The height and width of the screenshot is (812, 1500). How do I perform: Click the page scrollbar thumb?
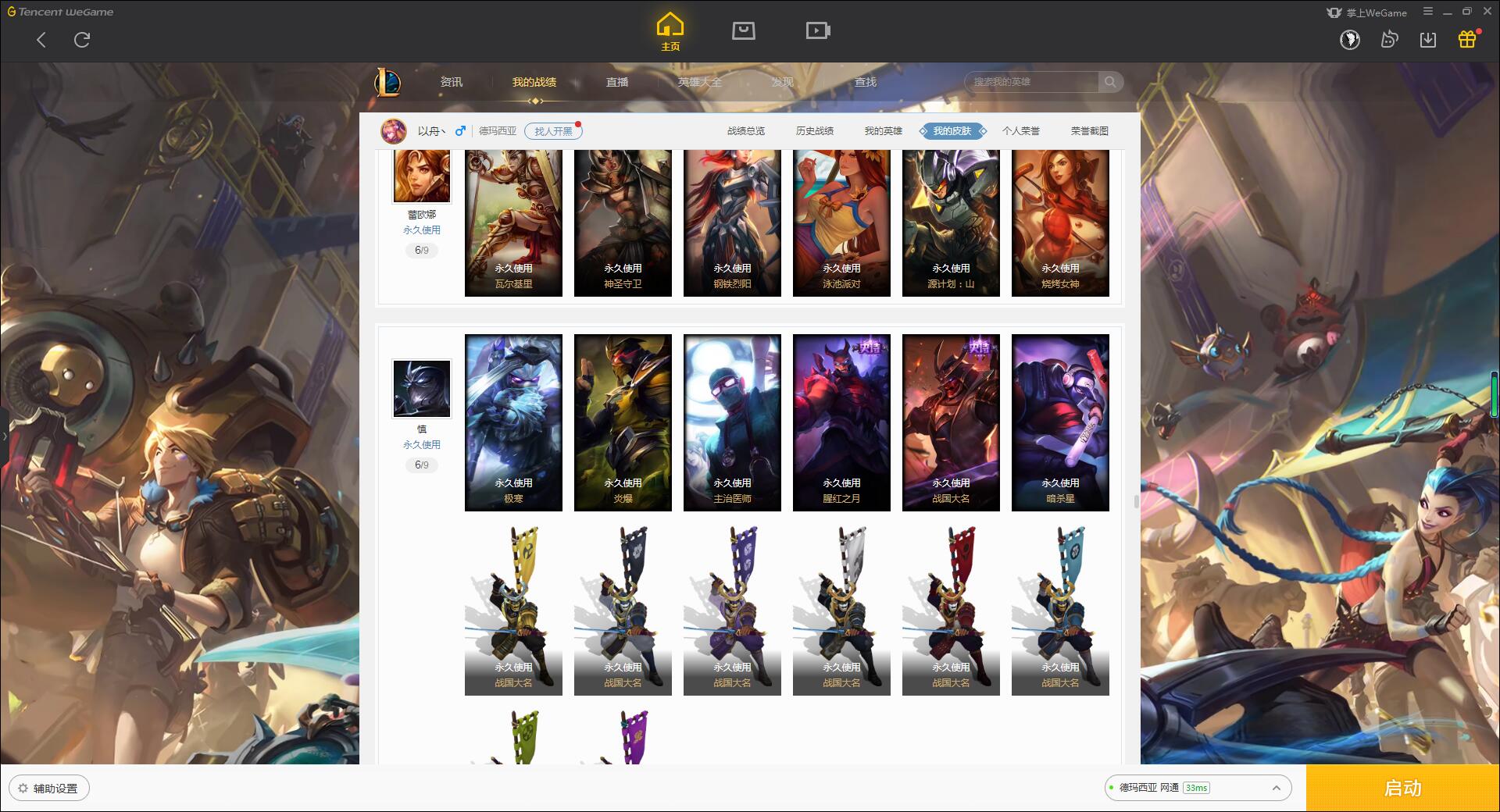(1136, 501)
